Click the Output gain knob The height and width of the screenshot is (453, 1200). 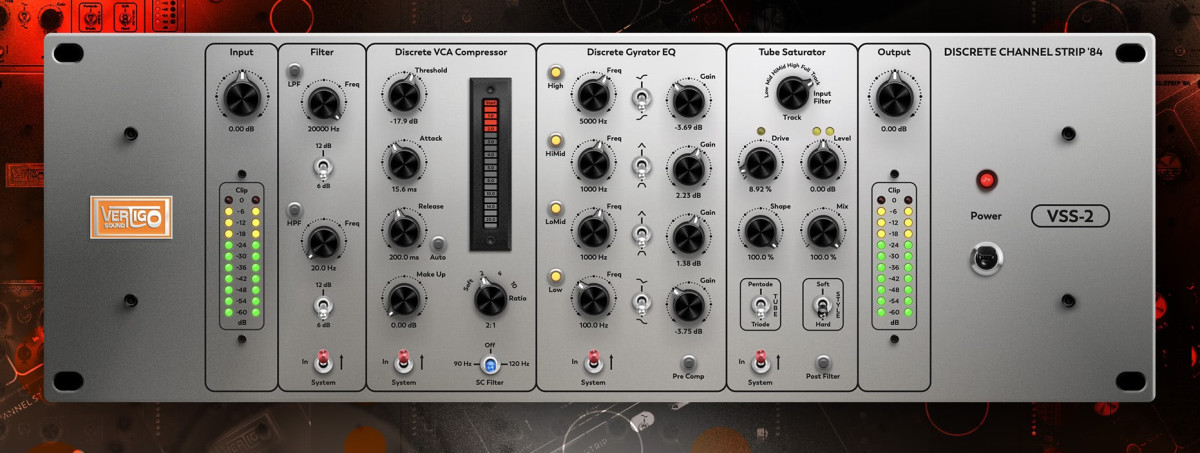(893, 97)
